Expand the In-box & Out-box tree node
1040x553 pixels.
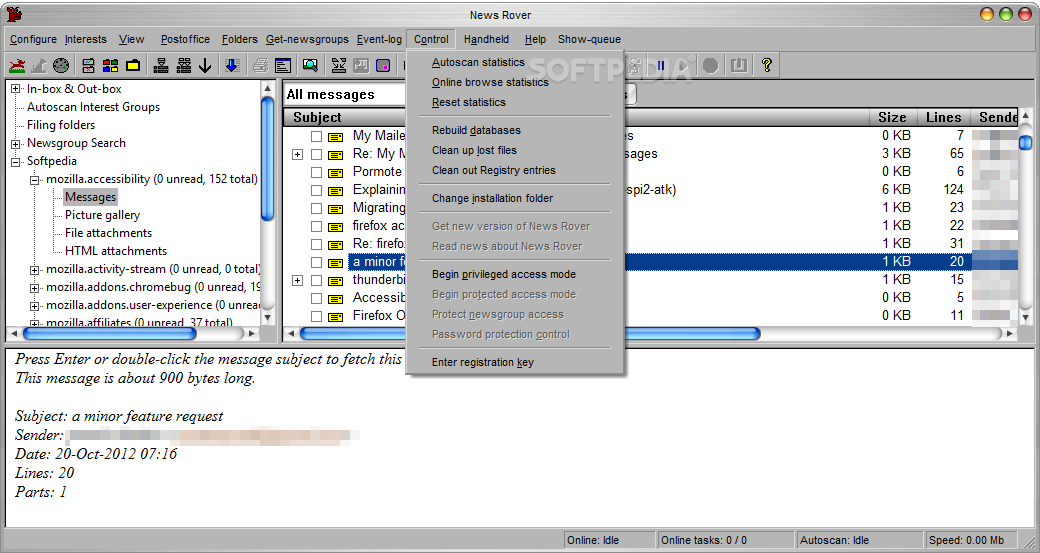point(15,89)
